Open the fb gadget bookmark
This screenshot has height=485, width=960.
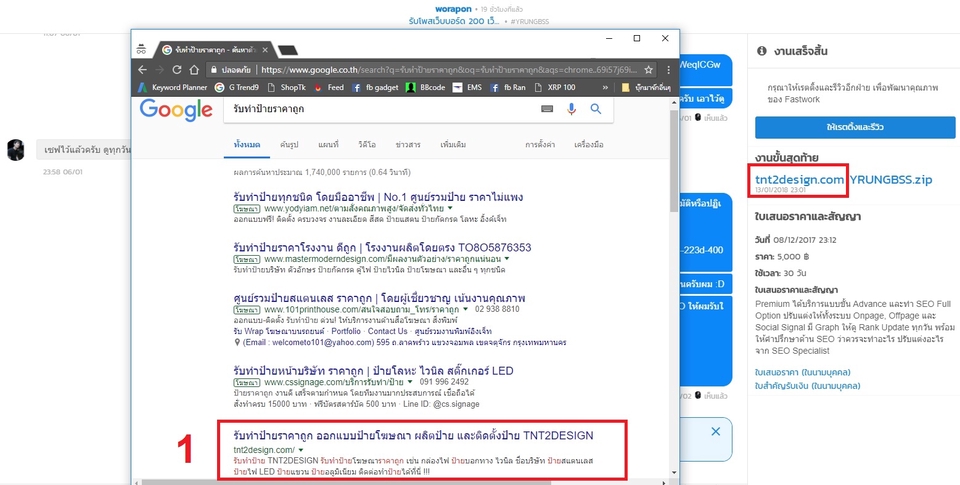pos(375,88)
